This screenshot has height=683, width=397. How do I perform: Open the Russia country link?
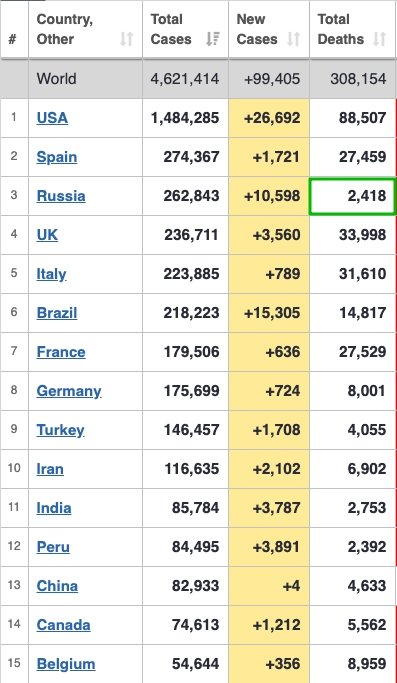coord(61,196)
